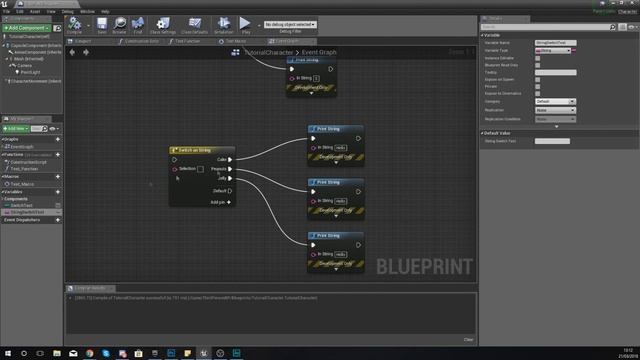The width and height of the screenshot is (640, 360).
Task: Toggle Private checkbox
Action: [x=538, y=87]
